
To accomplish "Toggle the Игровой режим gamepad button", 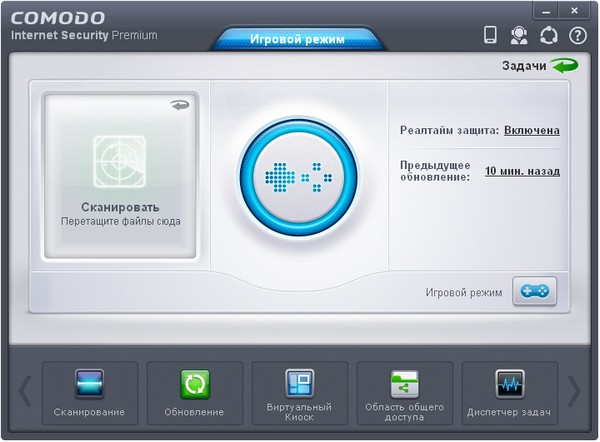I will [x=535, y=292].
